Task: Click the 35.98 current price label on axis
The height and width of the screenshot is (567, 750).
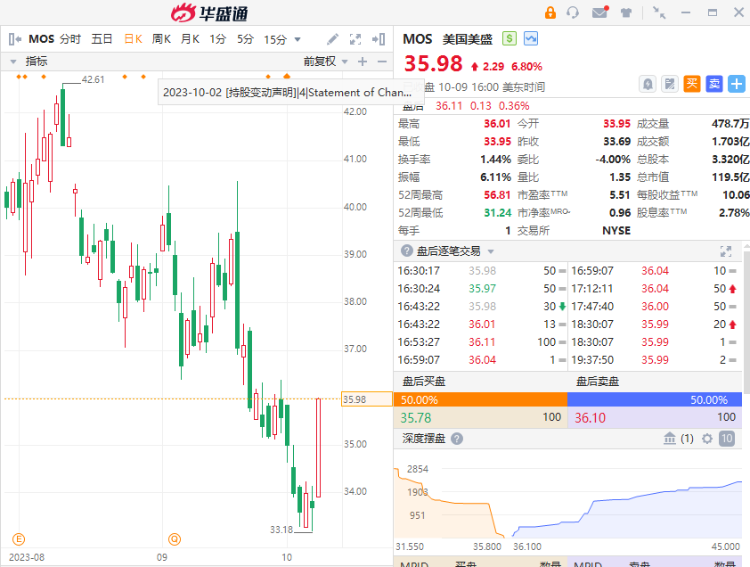Action: [366, 399]
